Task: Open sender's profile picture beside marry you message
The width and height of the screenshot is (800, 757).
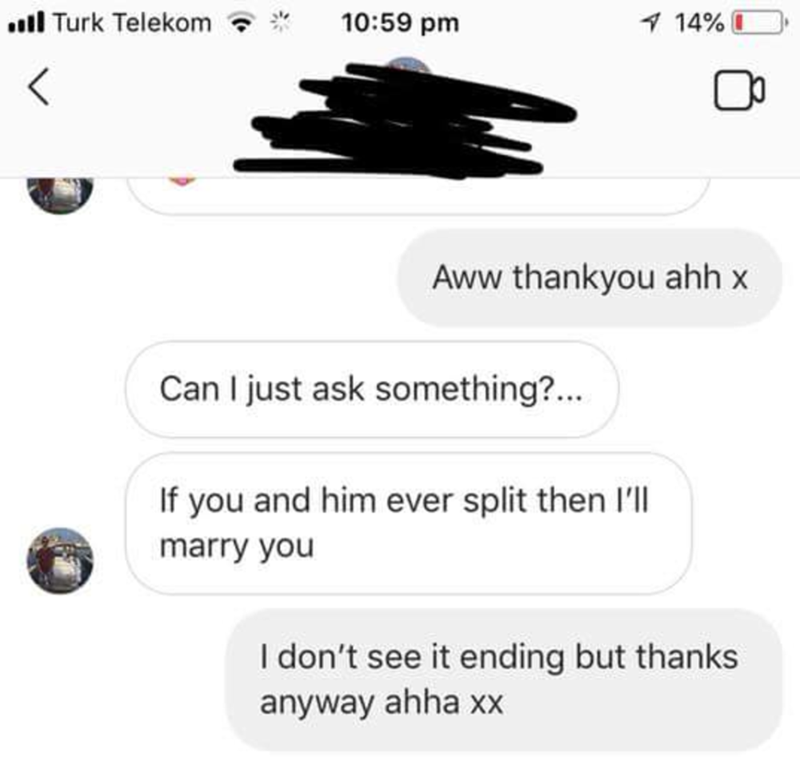Action: point(60,561)
